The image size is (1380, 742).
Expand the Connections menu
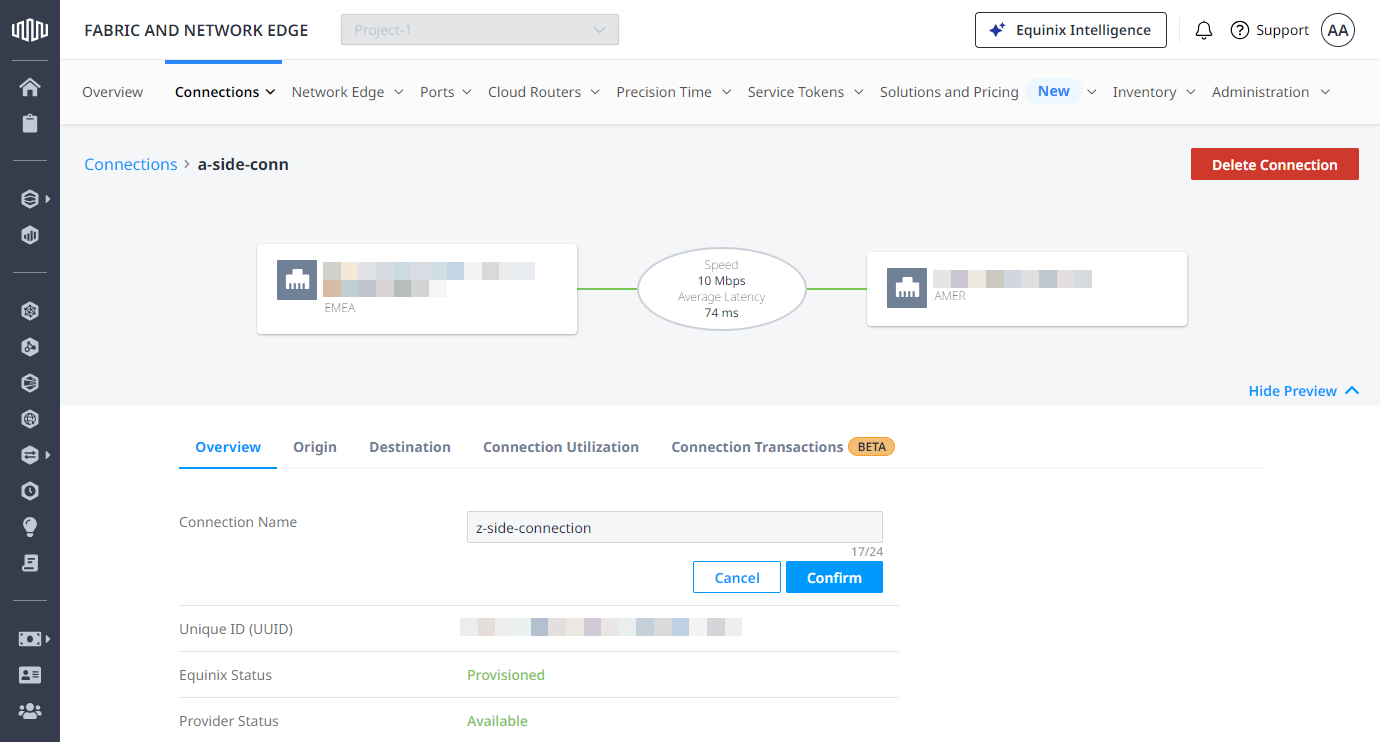pos(225,92)
